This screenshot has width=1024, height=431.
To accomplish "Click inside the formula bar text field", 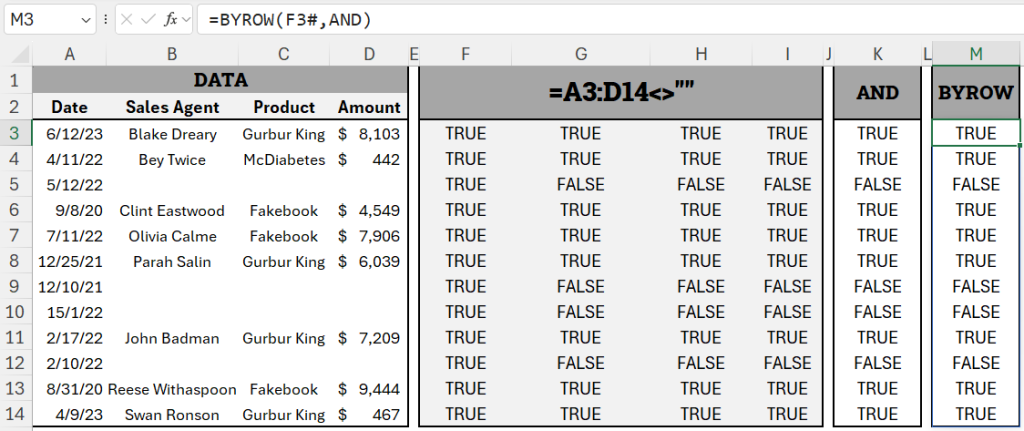I will [x=609, y=20].
